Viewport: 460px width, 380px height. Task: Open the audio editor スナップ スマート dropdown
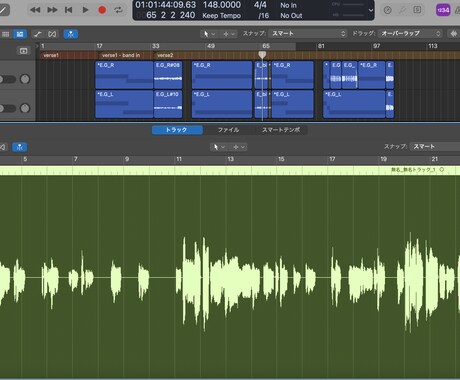click(436, 146)
